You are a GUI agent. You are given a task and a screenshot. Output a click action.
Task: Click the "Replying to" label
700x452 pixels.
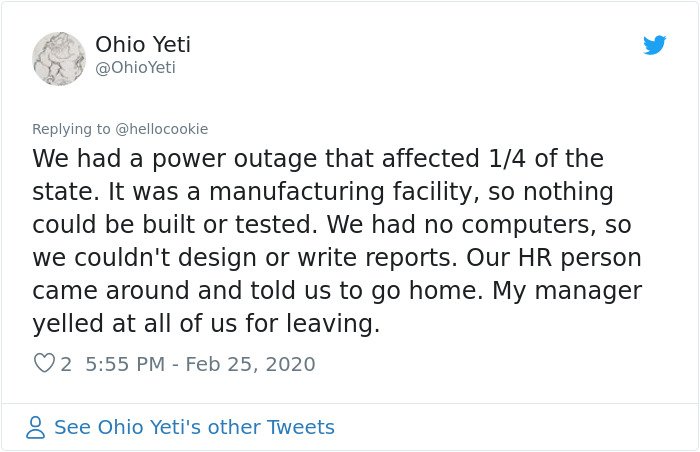click(71, 129)
